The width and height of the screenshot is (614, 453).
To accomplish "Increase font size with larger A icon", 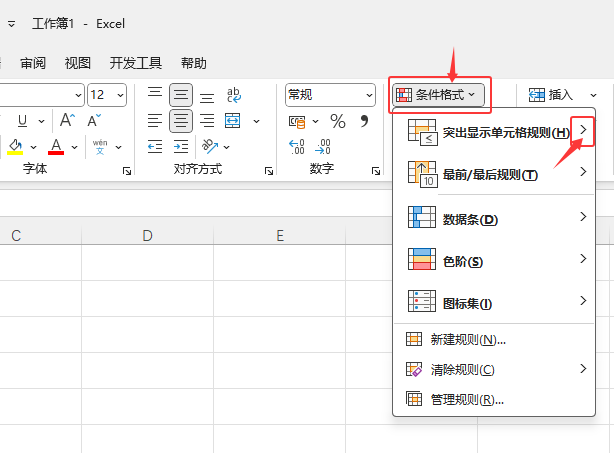I will click(67, 120).
